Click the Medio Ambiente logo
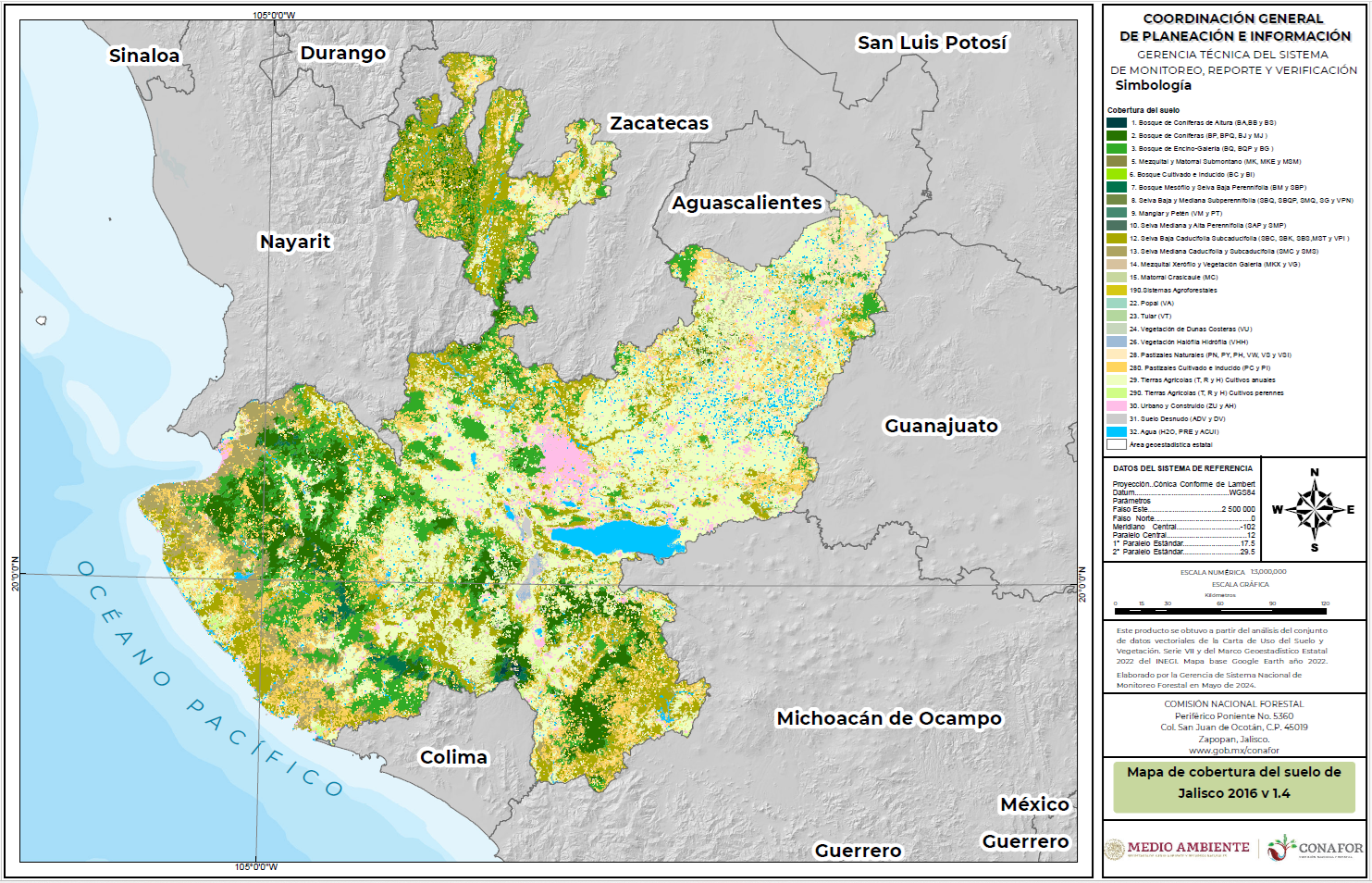The image size is (1372, 883). tap(1177, 848)
